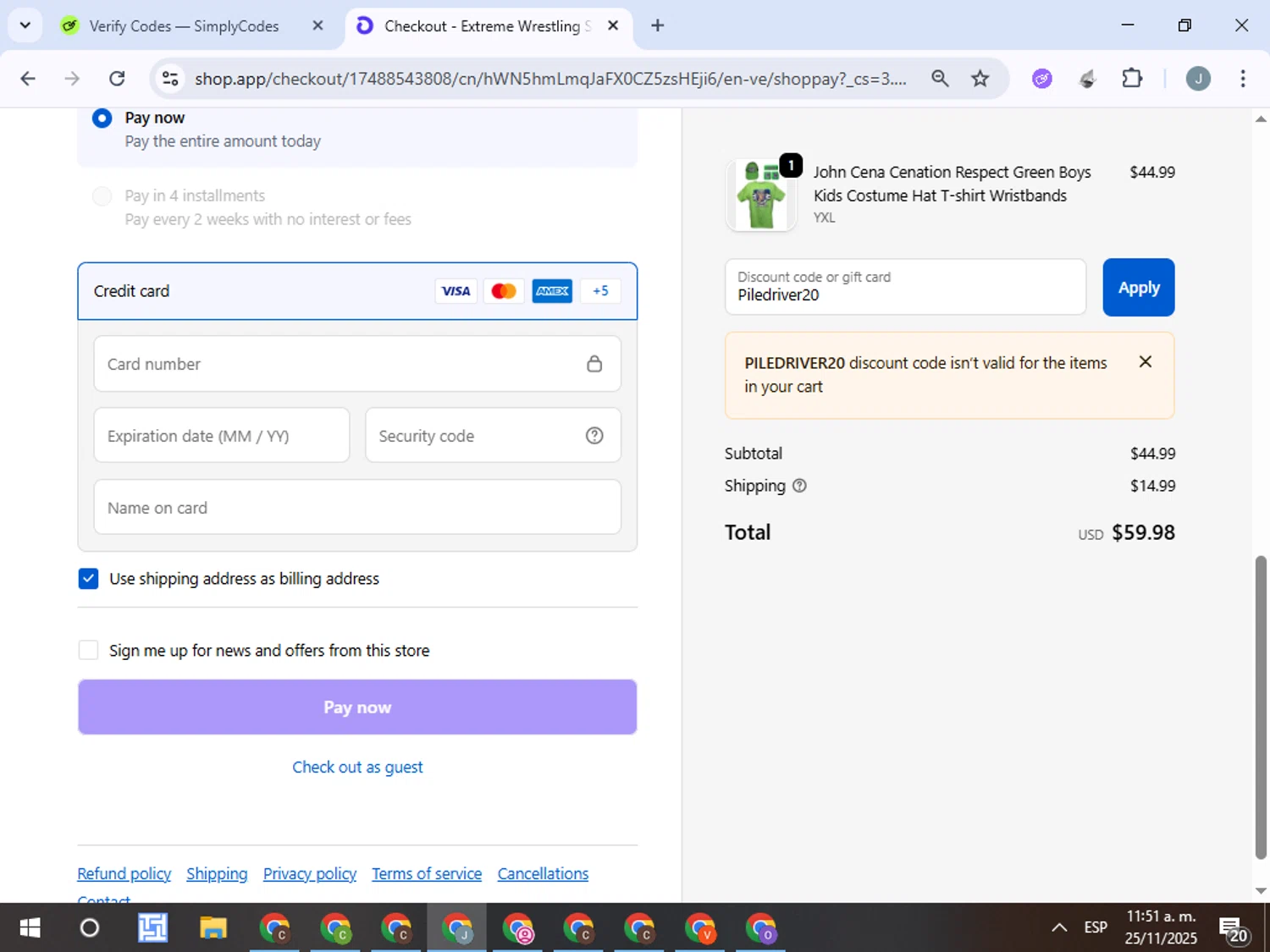The image size is (1270, 952).
Task: Focus the Card number field
Action: click(x=357, y=364)
